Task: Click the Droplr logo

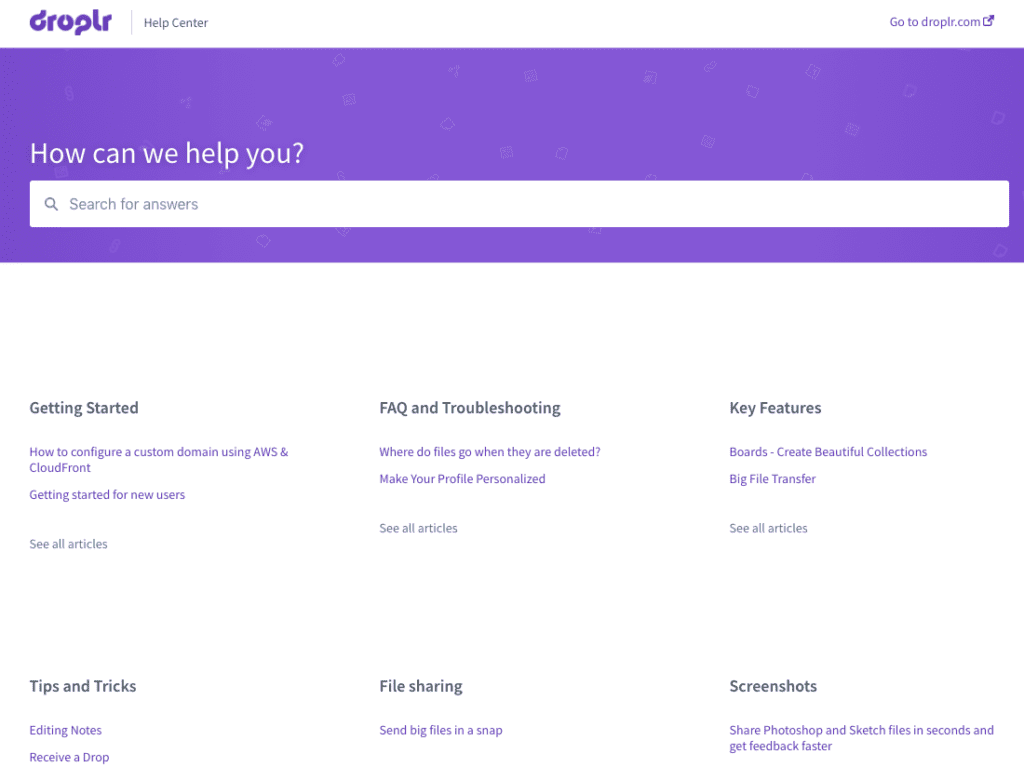Action: (x=71, y=22)
